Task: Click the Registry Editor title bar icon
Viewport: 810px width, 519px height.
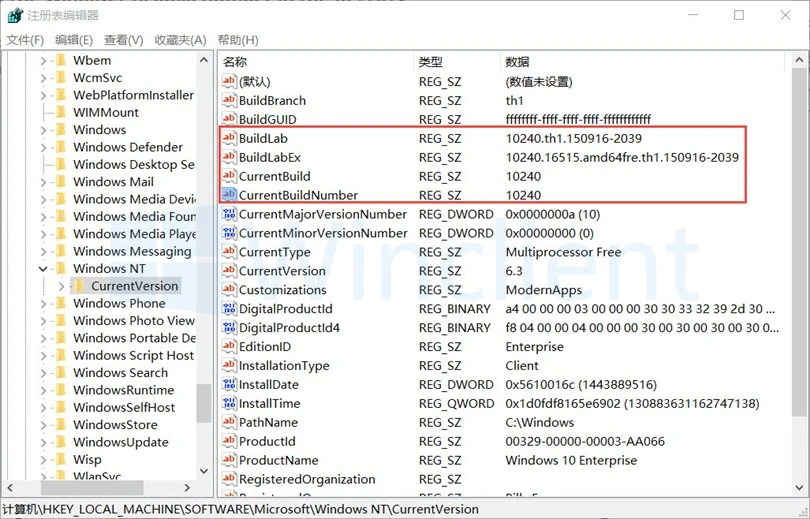Action: (x=15, y=15)
